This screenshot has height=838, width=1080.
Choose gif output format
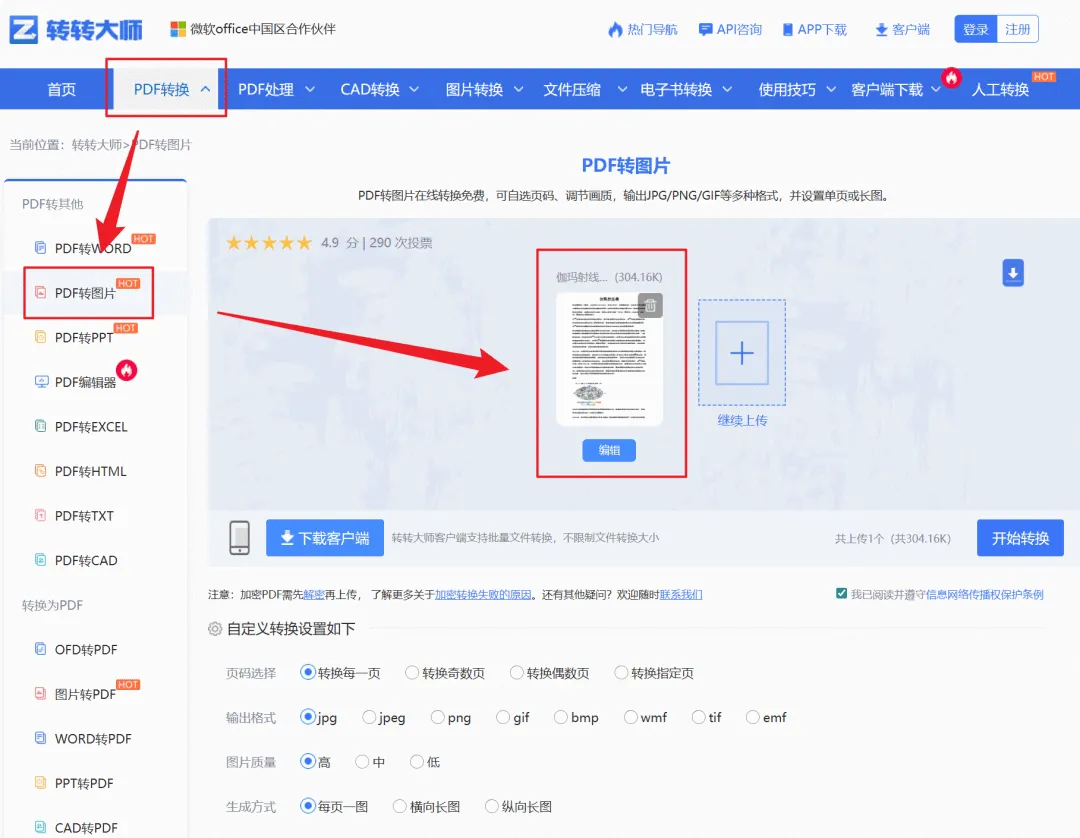pos(503,717)
